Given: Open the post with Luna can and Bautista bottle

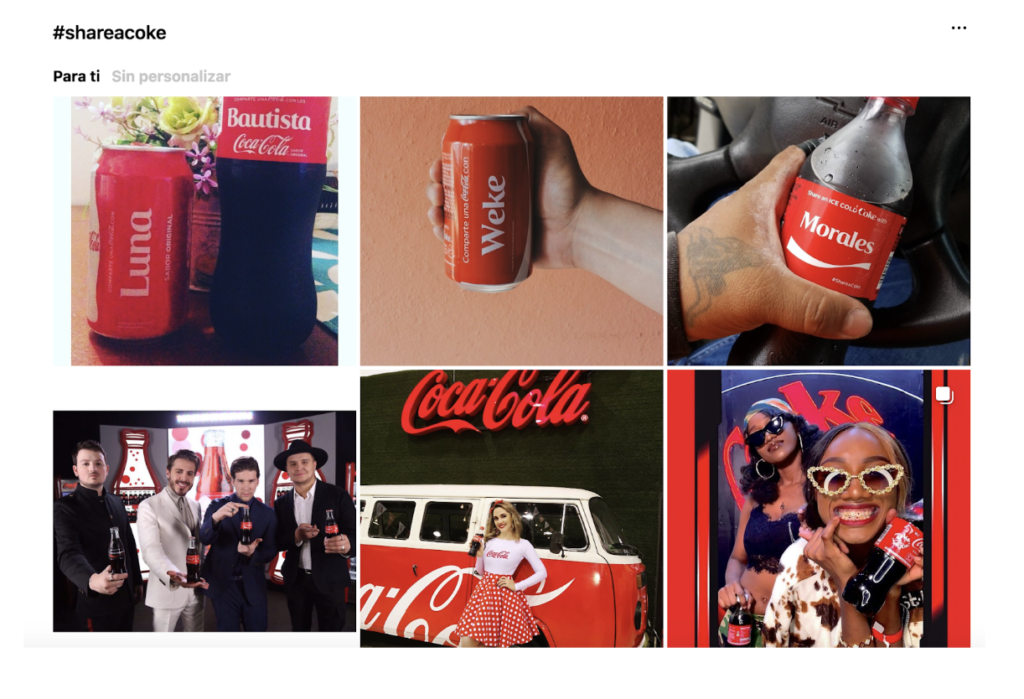Looking at the screenshot, I should coord(205,231).
